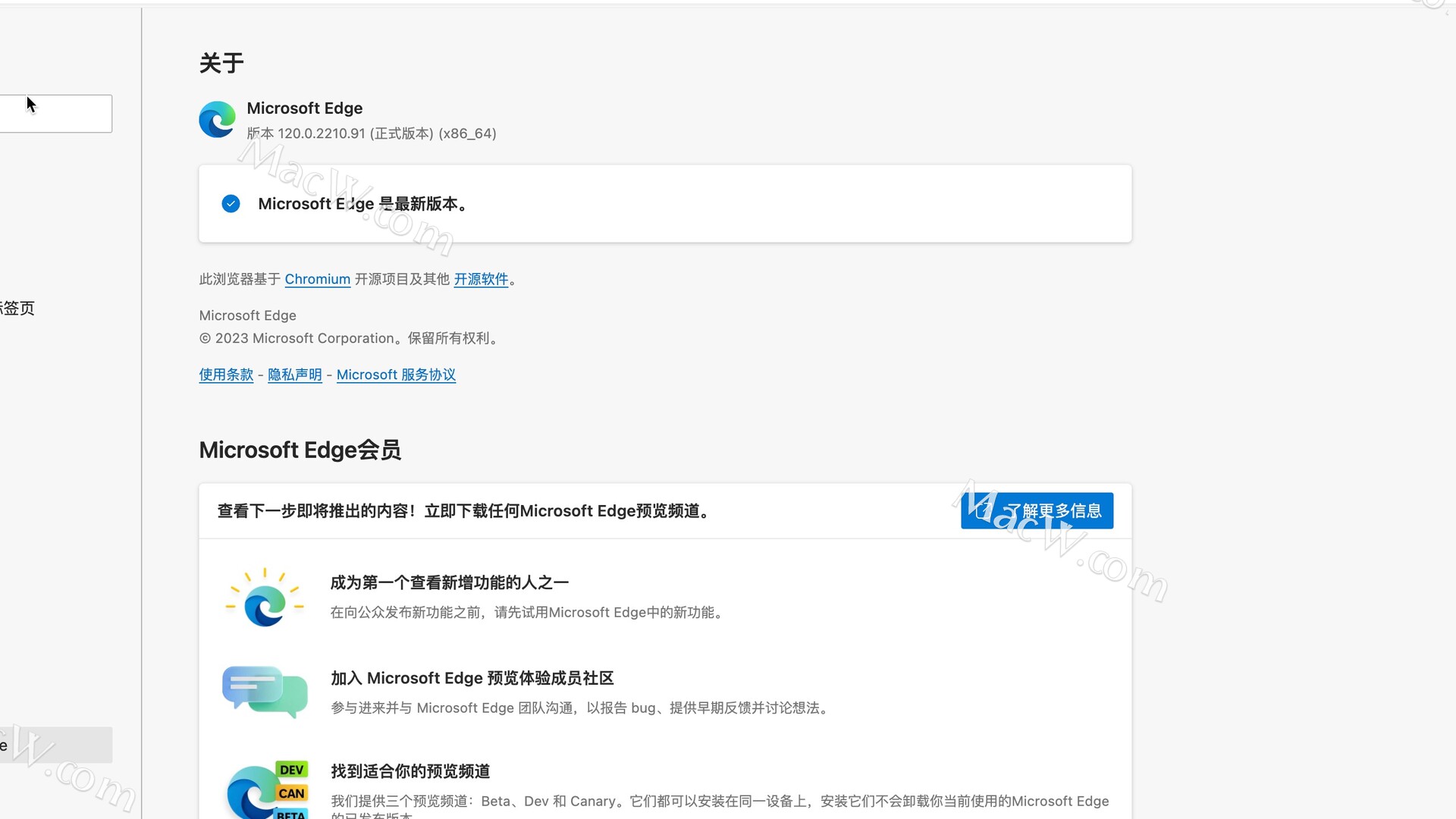Open the 隐私声明 link
This screenshot has width=1456, height=819.
click(295, 375)
